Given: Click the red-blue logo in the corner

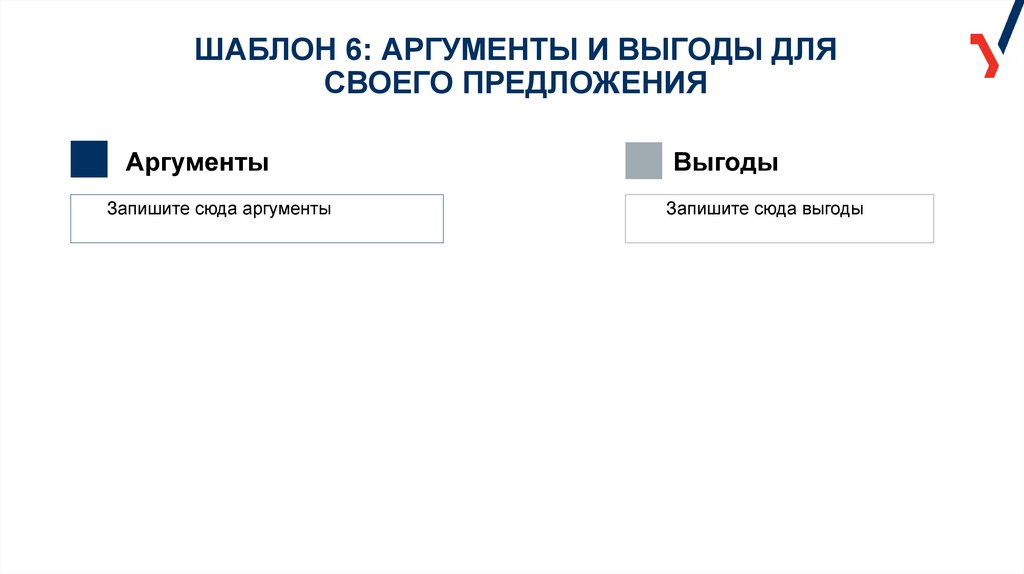Looking at the screenshot, I should click(985, 53).
